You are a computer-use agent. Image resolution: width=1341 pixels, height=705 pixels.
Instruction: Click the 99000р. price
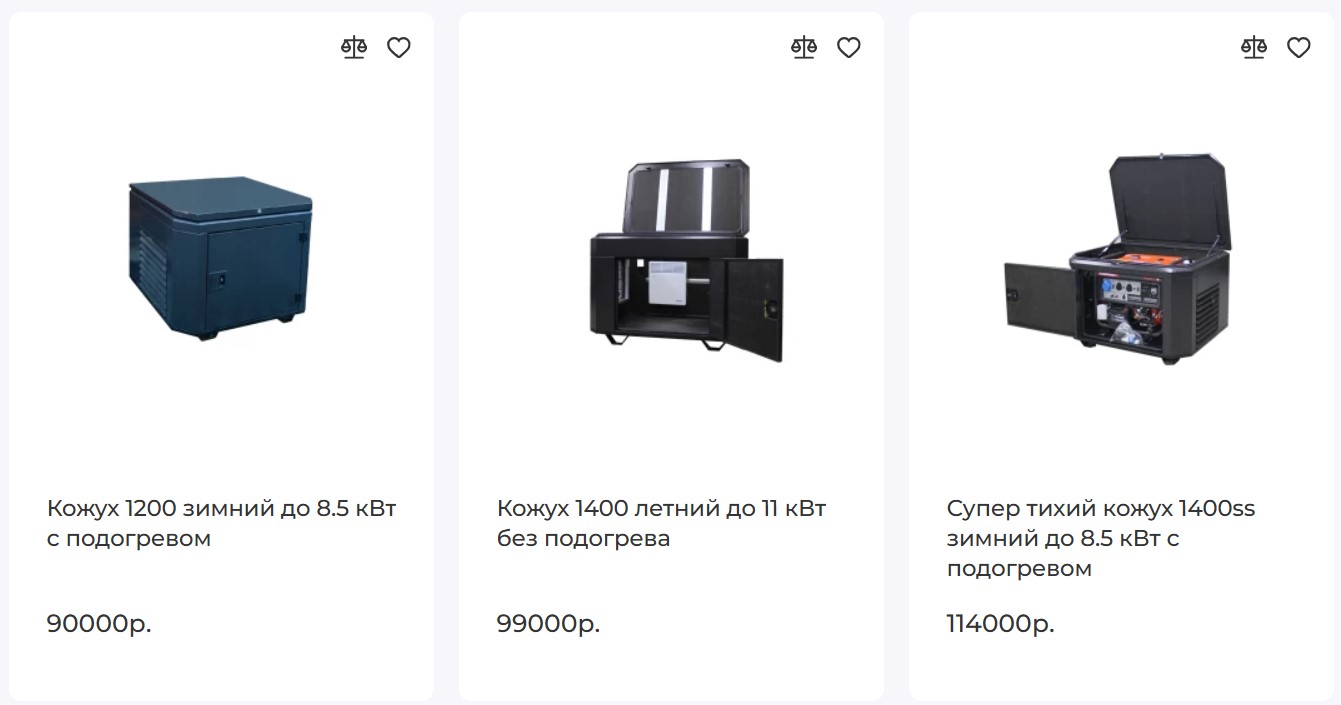[x=549, y=624]
